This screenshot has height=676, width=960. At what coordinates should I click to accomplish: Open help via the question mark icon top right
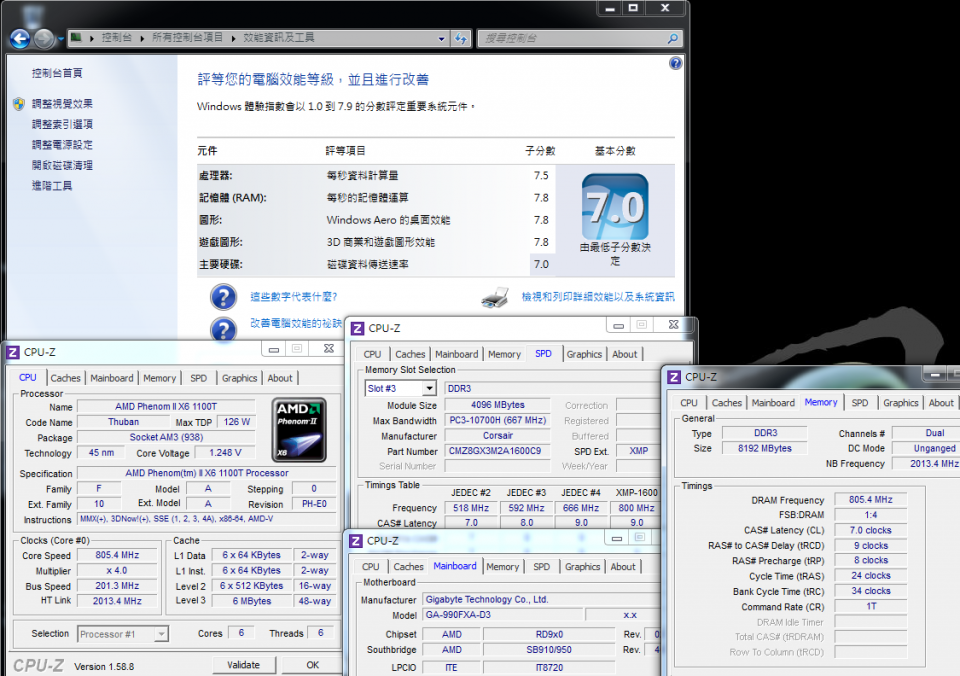tap(675, 62)
